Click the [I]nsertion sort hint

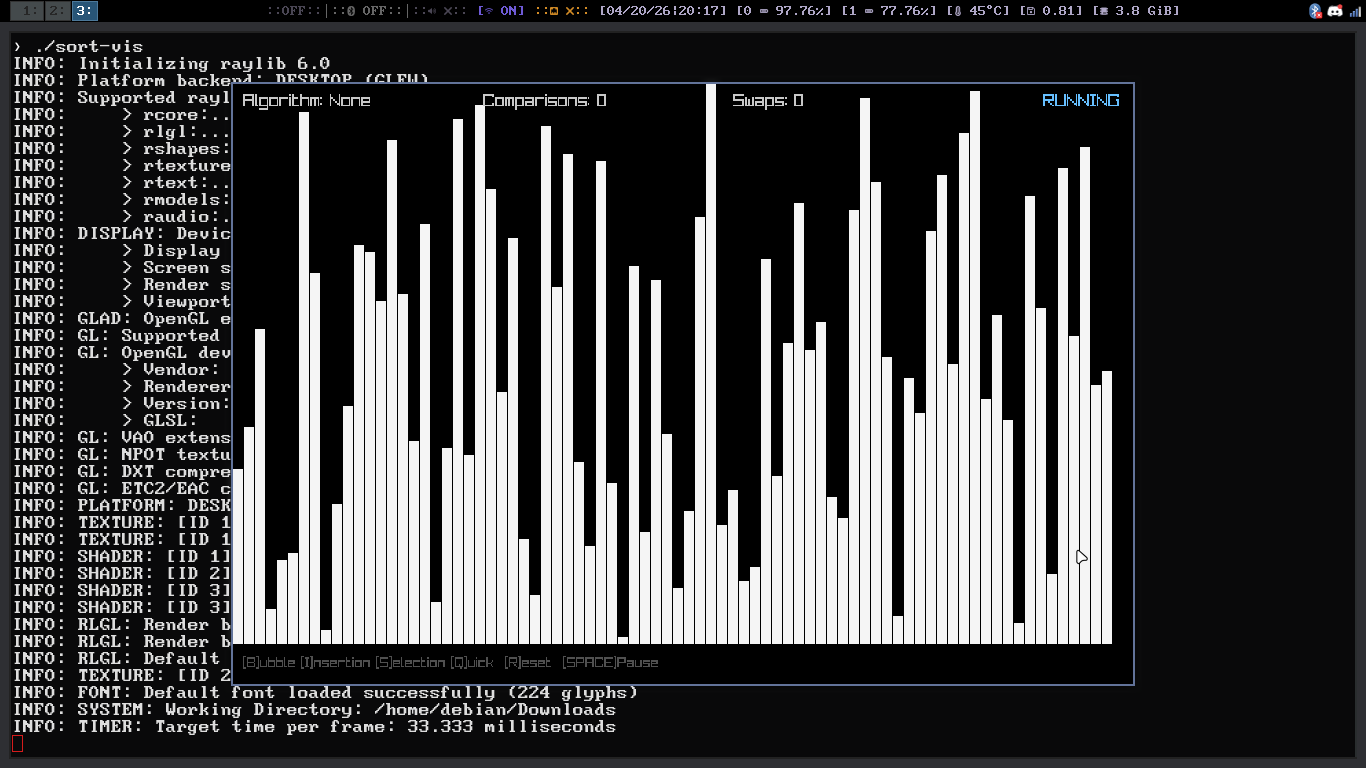tap(335, 662)
